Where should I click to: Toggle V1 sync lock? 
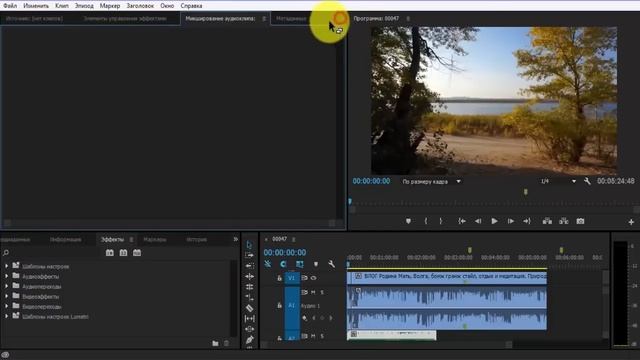click(304, 278)
